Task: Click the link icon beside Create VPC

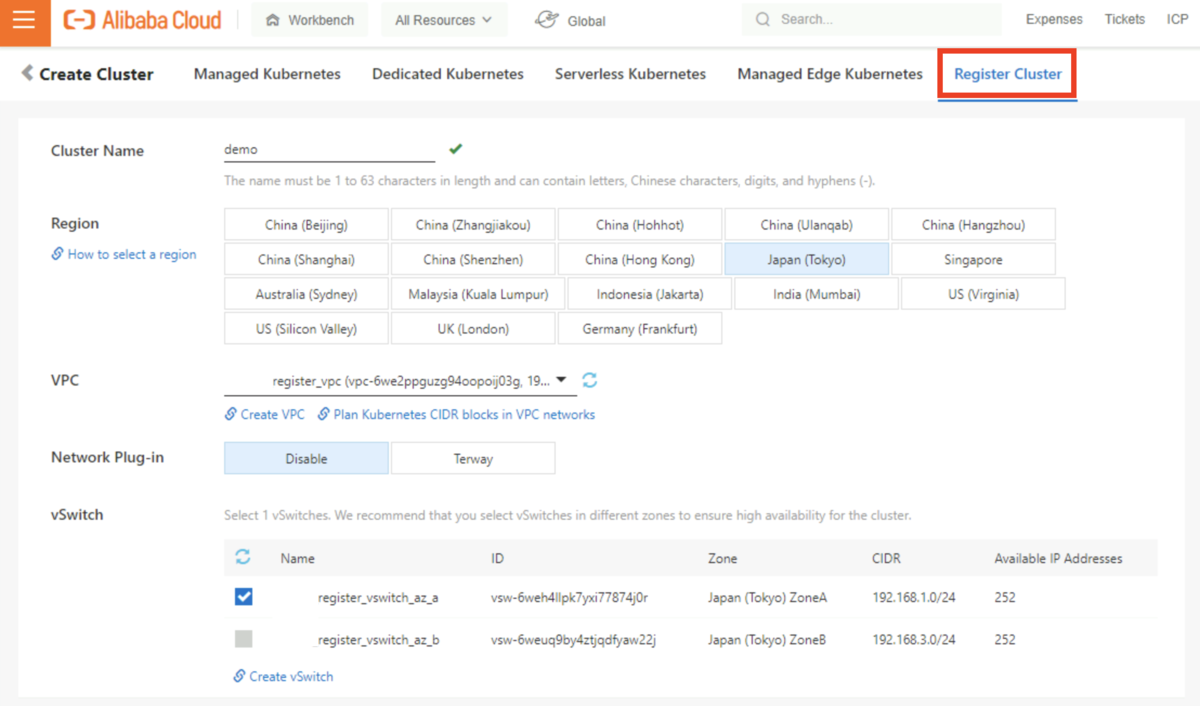Action: (231, 414)
